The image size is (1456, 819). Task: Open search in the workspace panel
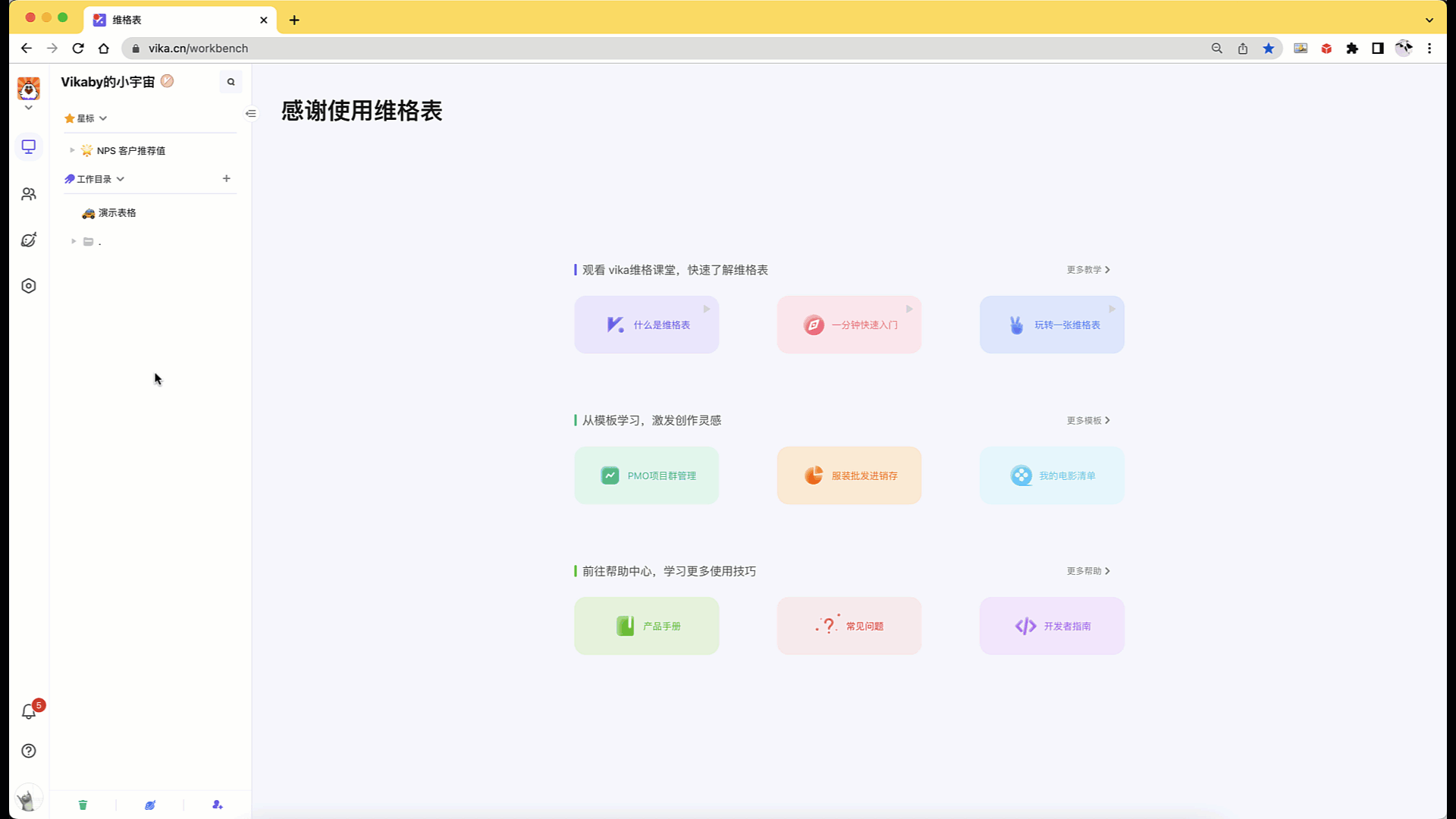click(x=231, y=82)
